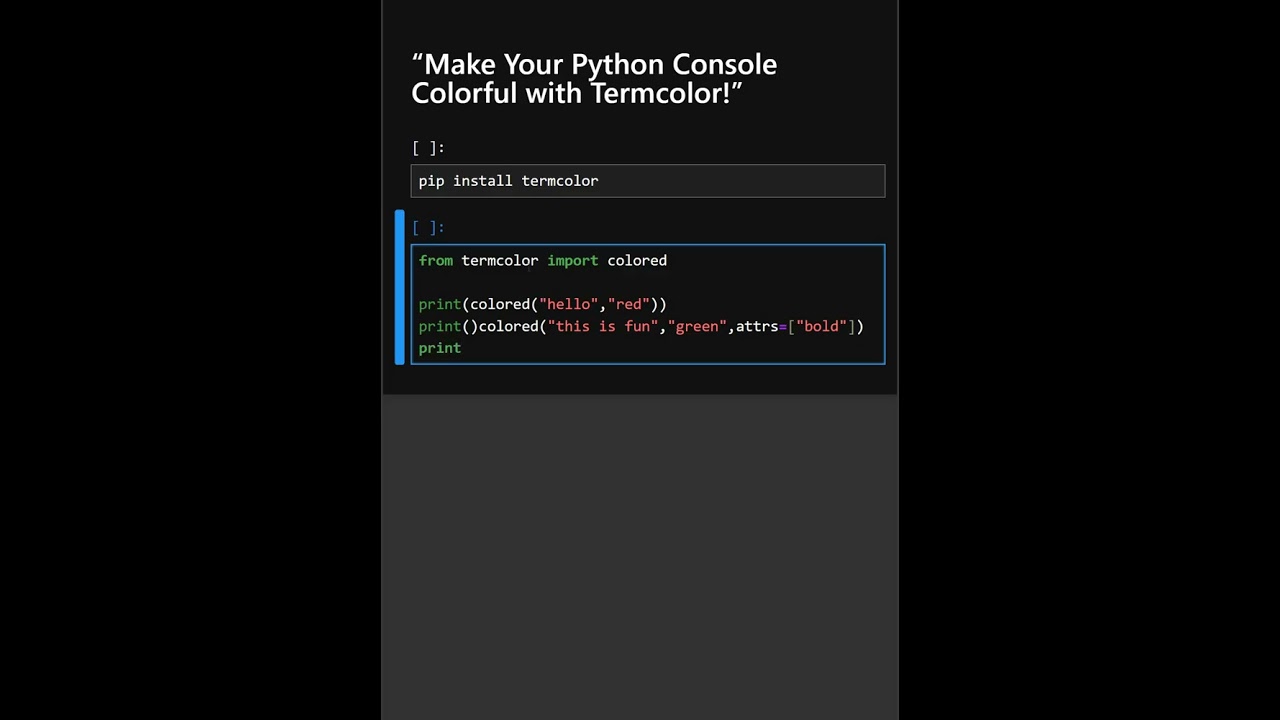This screenshot has width=1280, height=720.
Task: Click the pip install termcolor code cell
Action: tap(648, 181)
